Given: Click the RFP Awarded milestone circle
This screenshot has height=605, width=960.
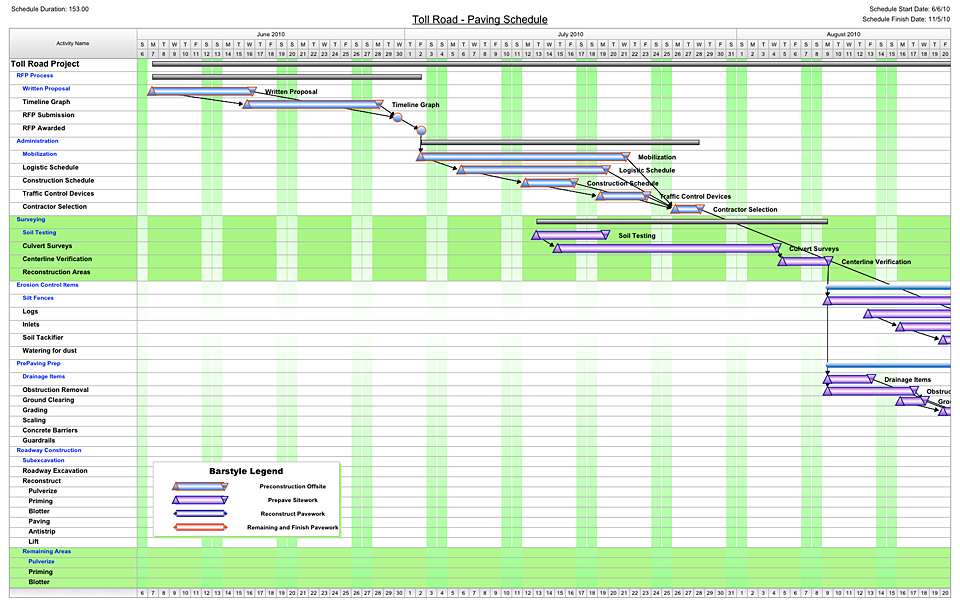Looking at the screenshot, I should (x=421, y=130).
